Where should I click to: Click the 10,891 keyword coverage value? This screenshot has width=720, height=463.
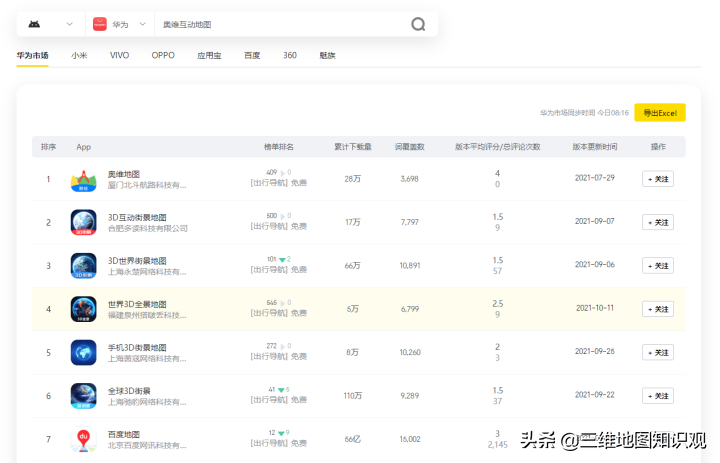pos(410,265)
